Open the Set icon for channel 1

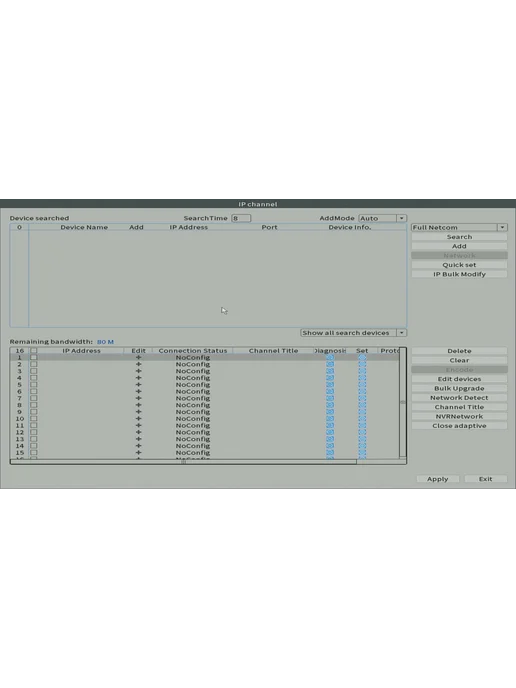click(x=362, y=358)
